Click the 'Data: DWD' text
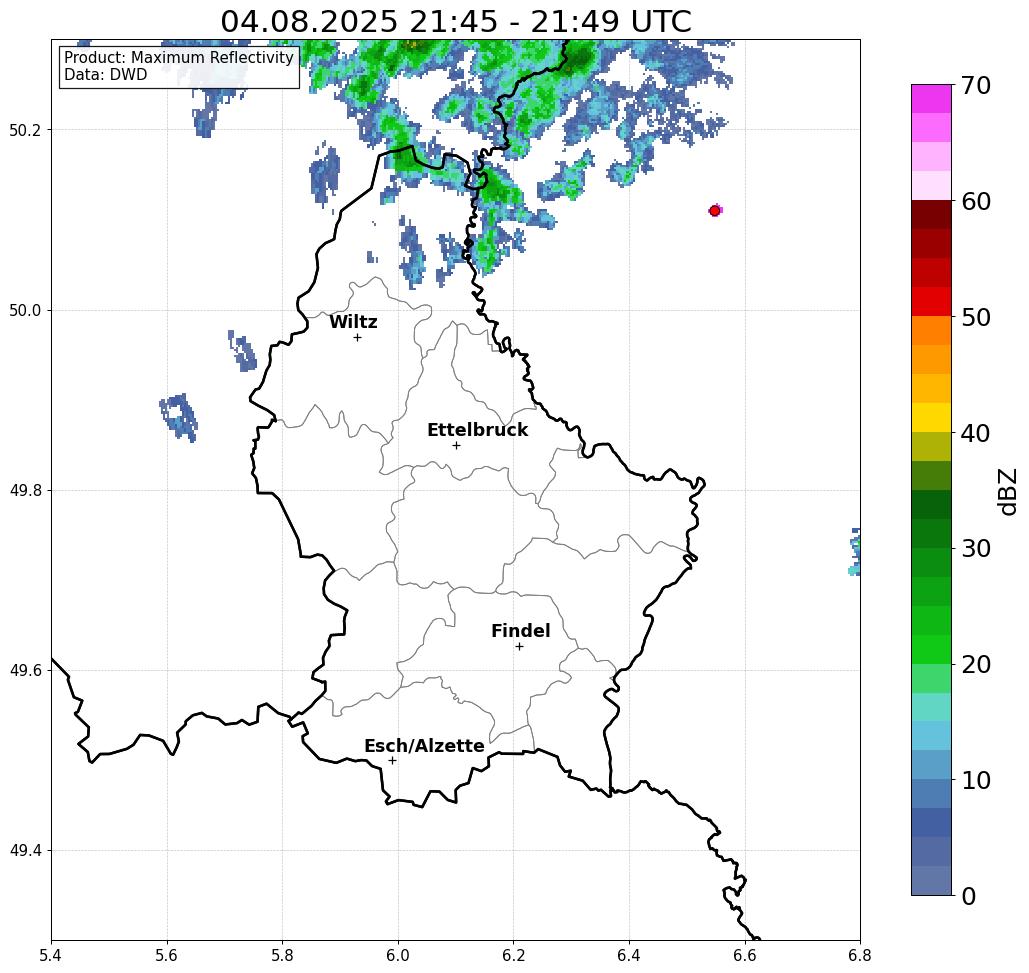Viewport: 1029px width, 973px height. [106, 75]
